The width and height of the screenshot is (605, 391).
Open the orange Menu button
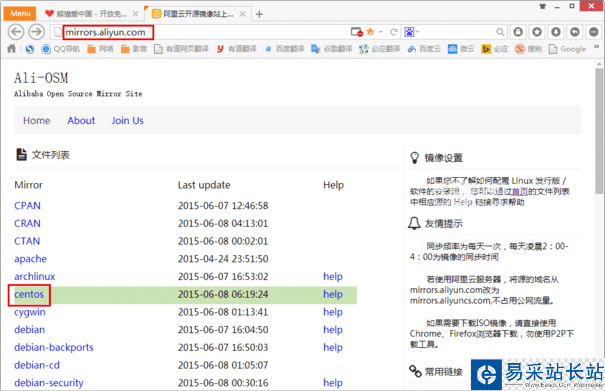(20, 14)
